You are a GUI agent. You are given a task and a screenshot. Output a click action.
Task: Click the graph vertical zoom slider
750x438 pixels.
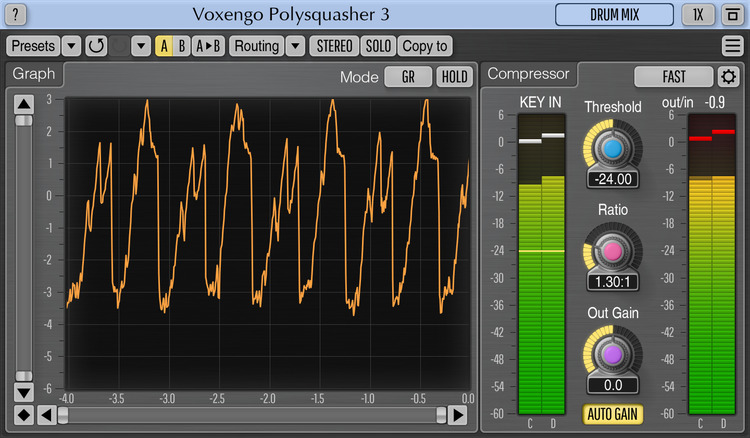tap(23, 248)
